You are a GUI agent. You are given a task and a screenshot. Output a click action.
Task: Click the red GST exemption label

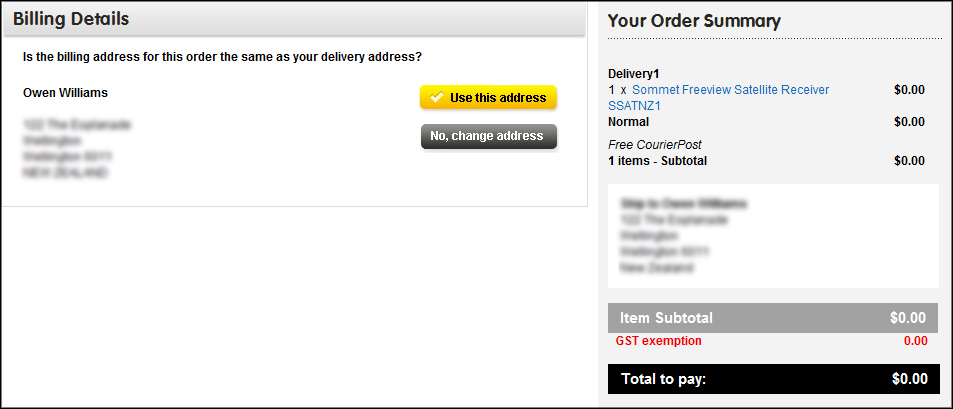[658, 341]
